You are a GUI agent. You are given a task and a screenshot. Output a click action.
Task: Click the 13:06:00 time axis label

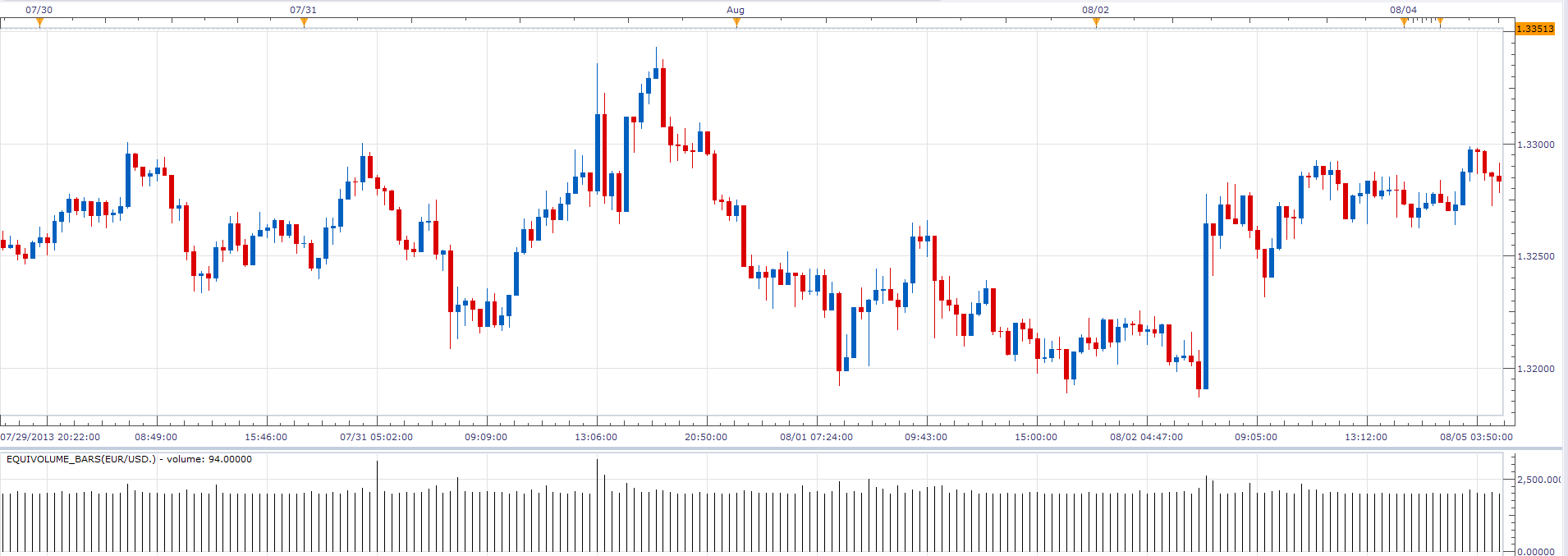pos(596,437)
